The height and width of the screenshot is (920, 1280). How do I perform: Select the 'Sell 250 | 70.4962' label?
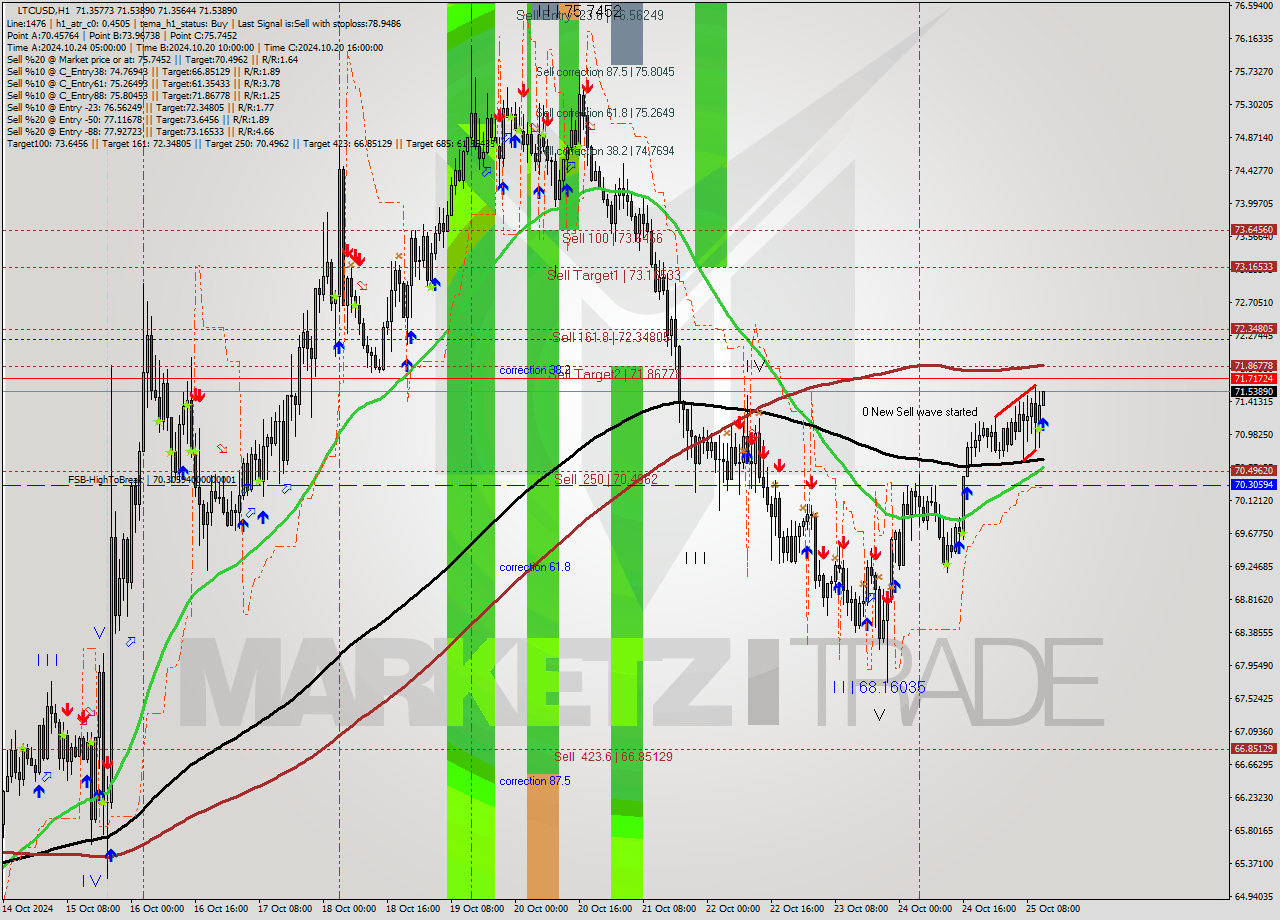[606, 479]
